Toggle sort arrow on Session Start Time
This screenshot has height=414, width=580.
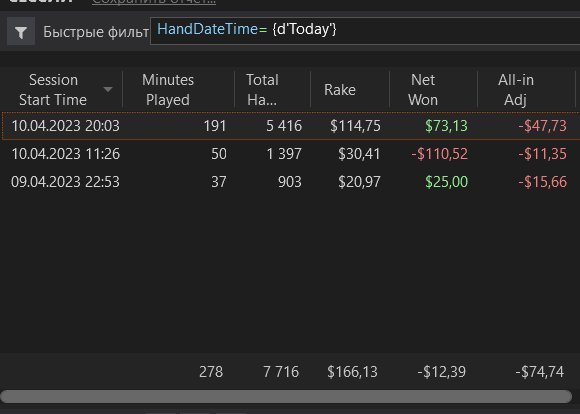[x=108, y=90]
